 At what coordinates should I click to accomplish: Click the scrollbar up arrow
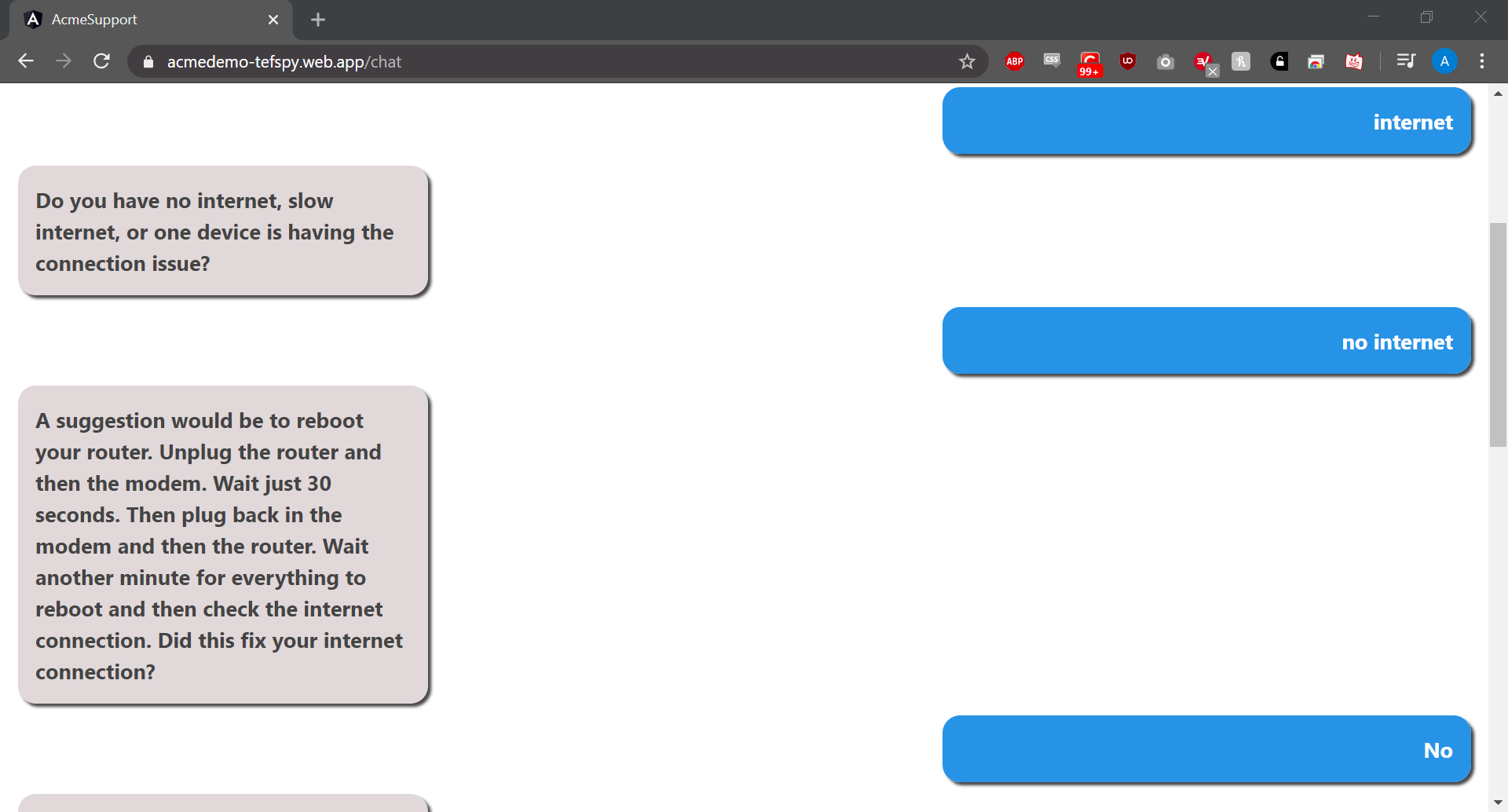(1498, 93)
